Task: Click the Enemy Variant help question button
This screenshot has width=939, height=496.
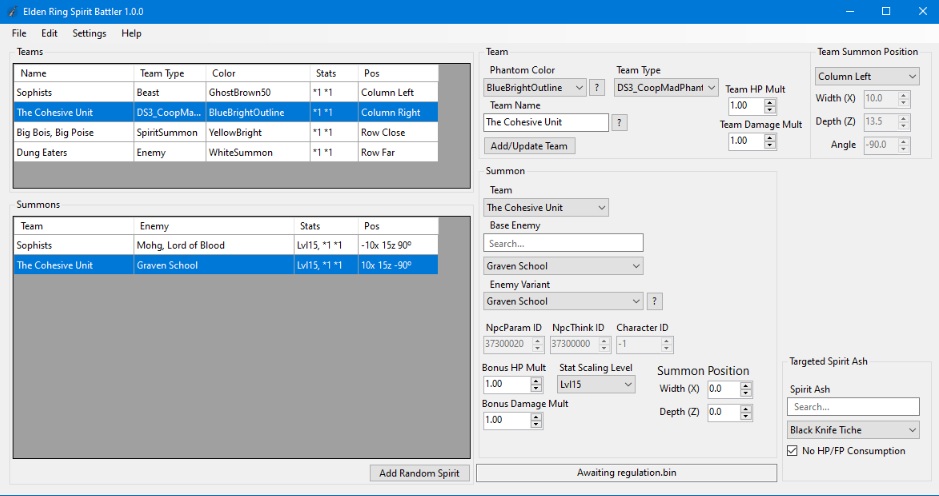Action: point(655,301)
